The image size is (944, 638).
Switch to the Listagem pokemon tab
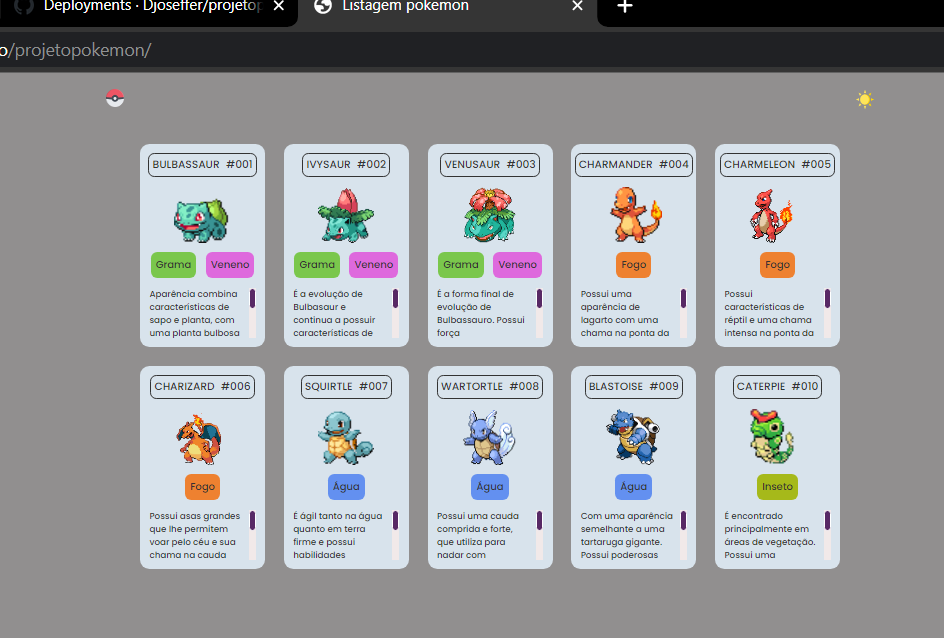(450, 8)
